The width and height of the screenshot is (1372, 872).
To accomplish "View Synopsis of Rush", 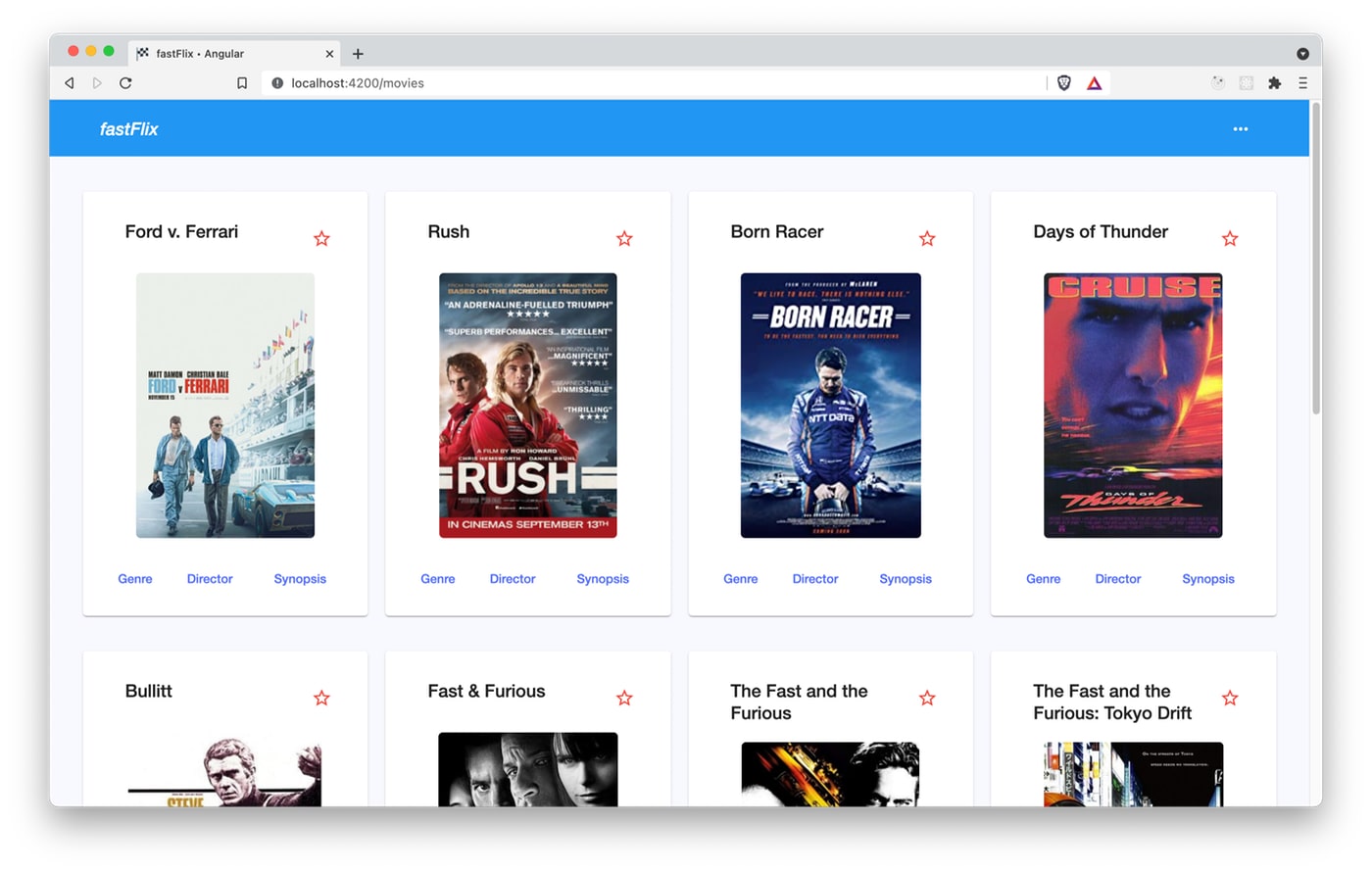I will tap(603, 579).
